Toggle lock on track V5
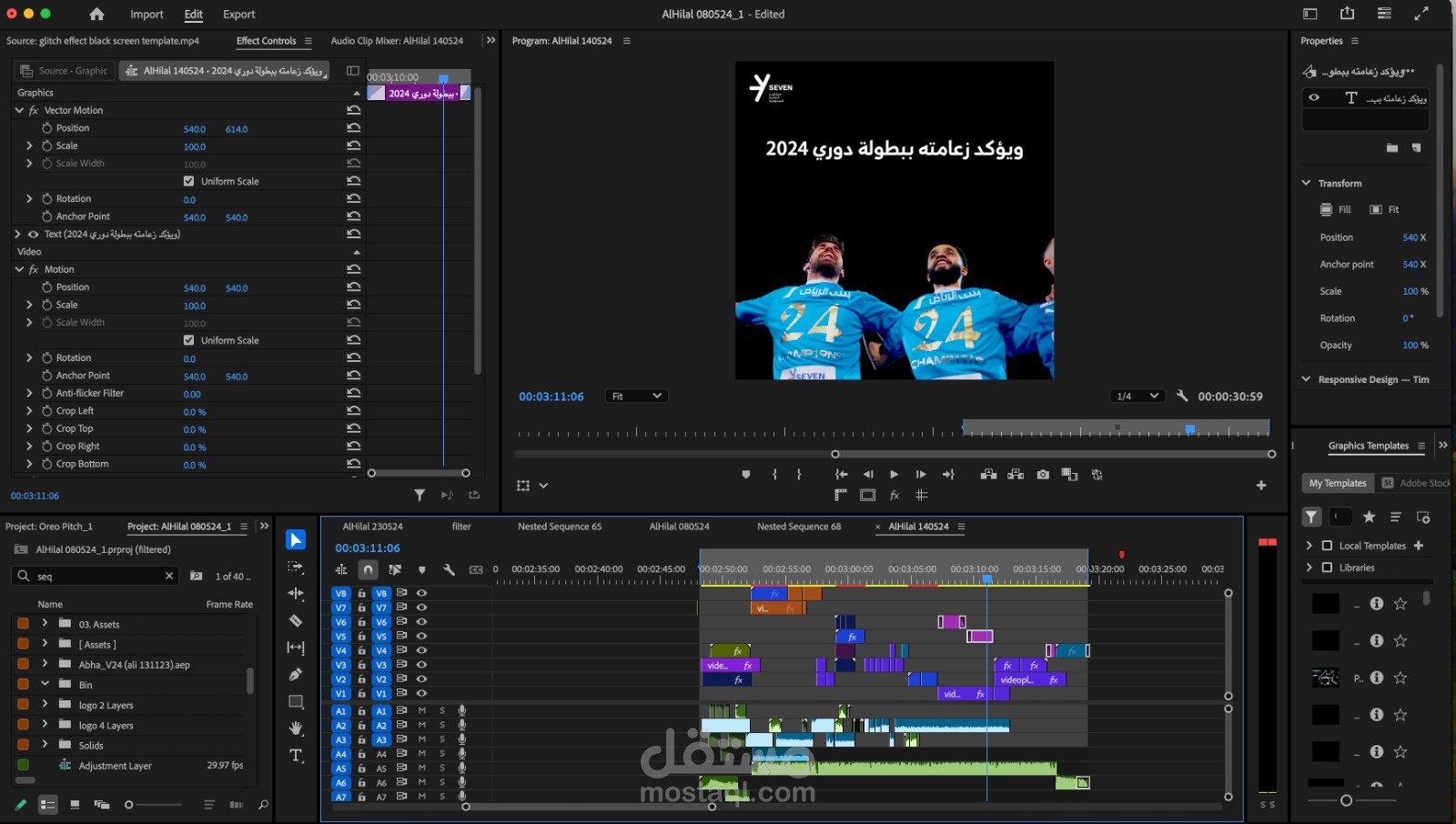This screenshot has height=824, width=1456. 361,637
